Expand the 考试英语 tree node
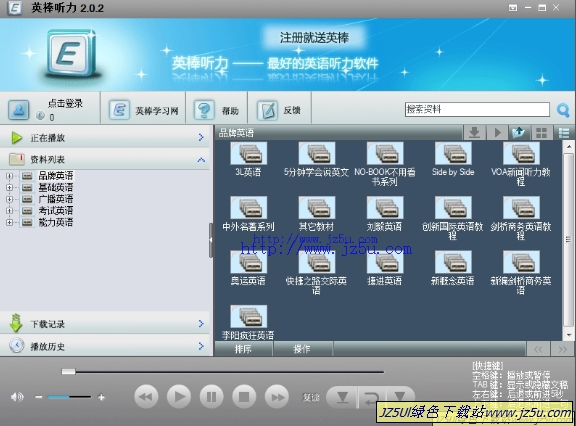The image size is (576, 426). pyautogui.click(x=10, y=210)
